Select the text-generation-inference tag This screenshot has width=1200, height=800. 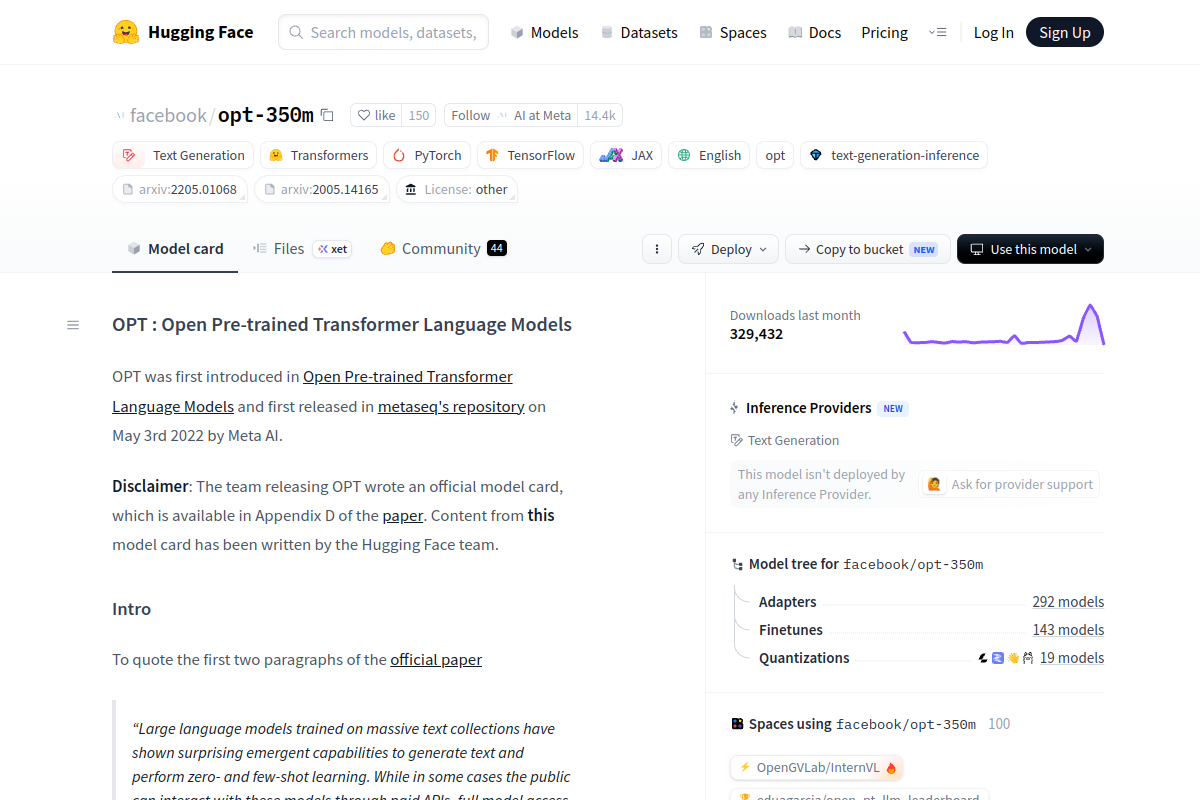tap(894, 155)
